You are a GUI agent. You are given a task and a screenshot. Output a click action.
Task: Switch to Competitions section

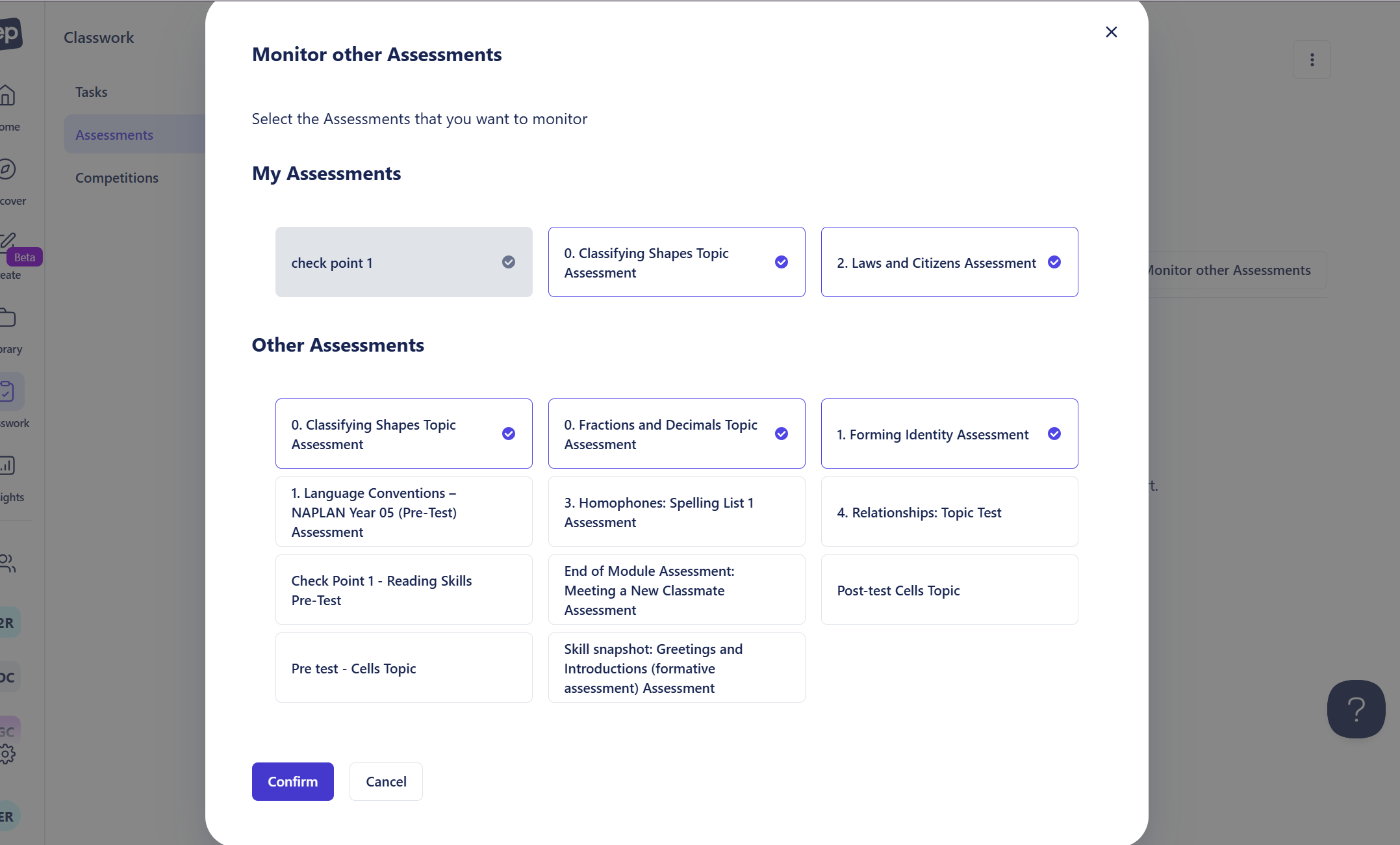coord(117,178)
